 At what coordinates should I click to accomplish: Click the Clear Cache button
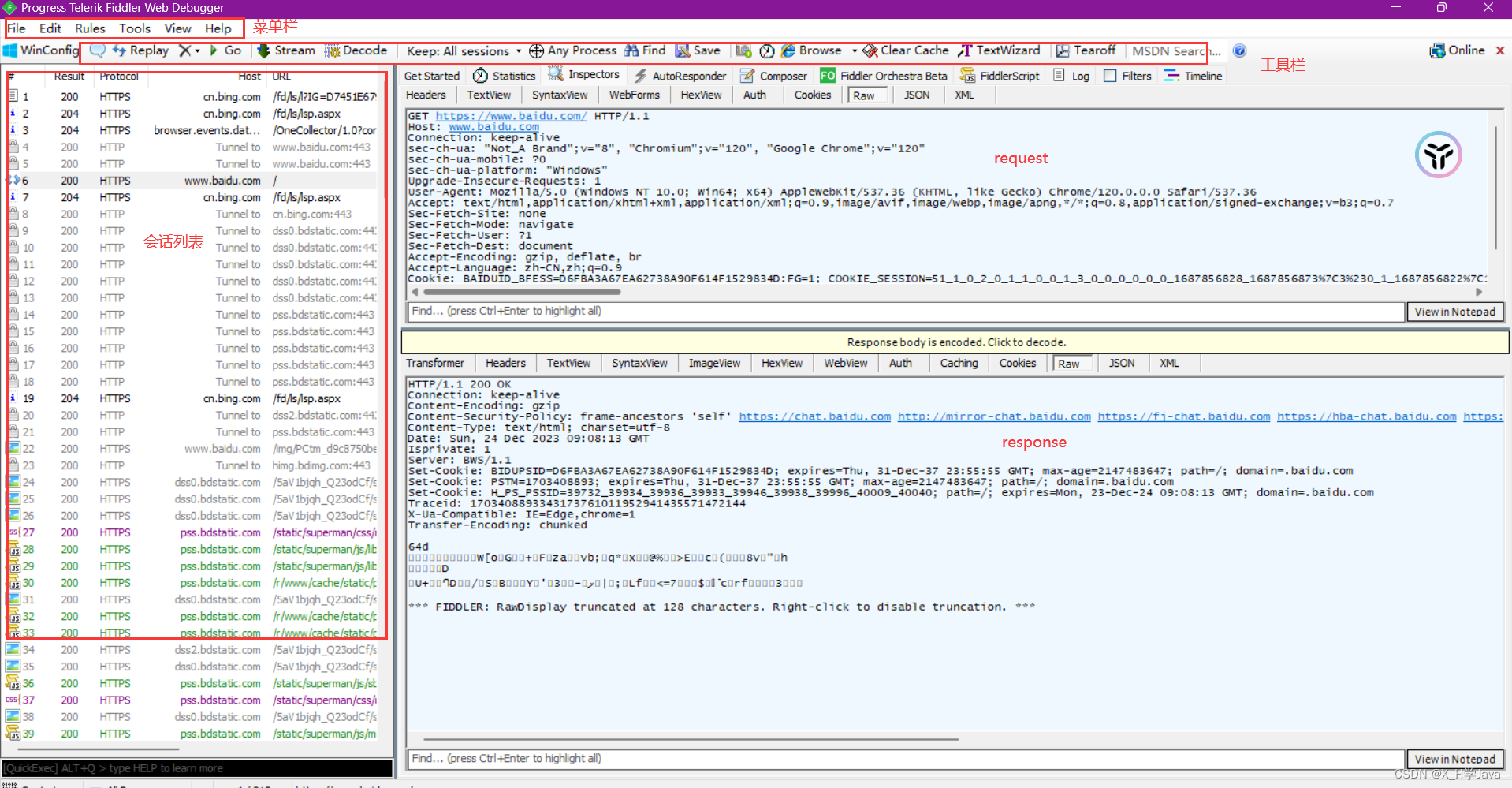[x=906, y=50]
